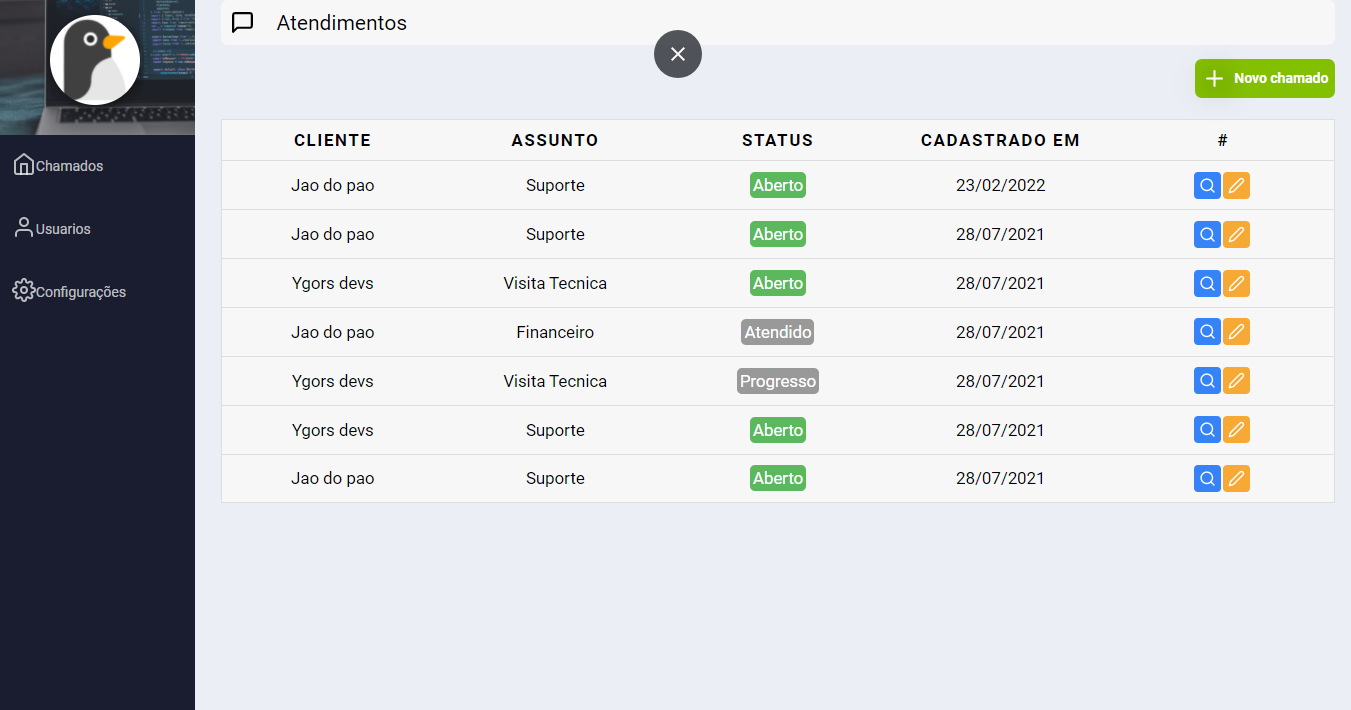Click the Atendido status badge
Screen dimensions: 1351x710
[x=777, y=332]
